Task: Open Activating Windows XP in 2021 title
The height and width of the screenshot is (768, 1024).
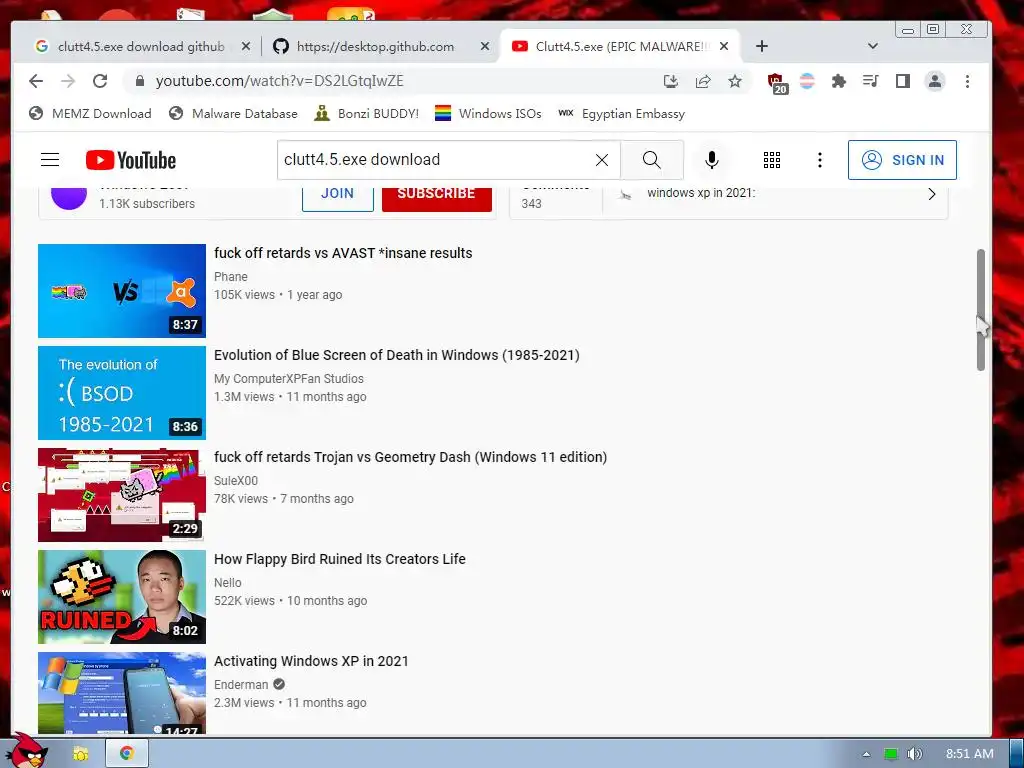Action: coord(312,661)
